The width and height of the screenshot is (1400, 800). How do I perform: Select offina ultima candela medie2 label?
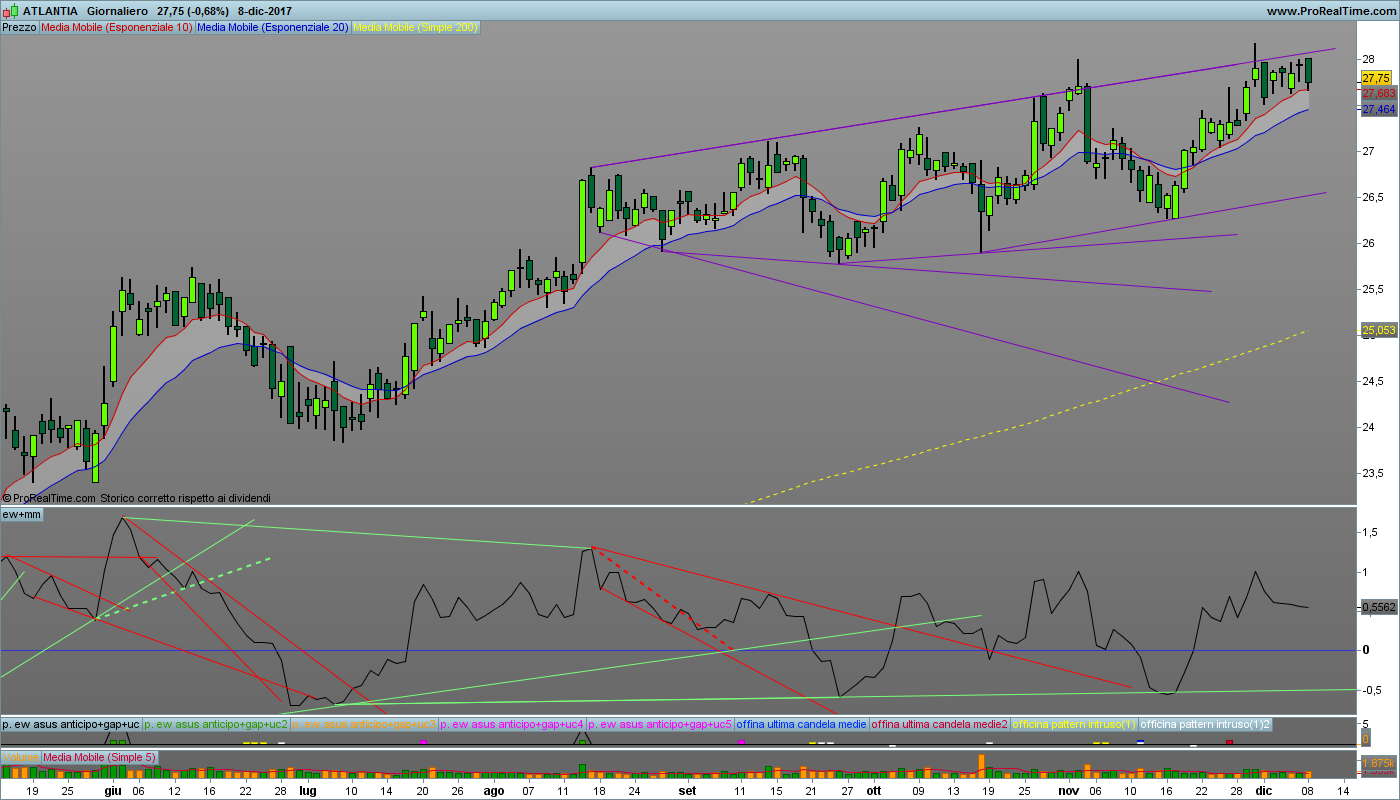click(940, 723)
